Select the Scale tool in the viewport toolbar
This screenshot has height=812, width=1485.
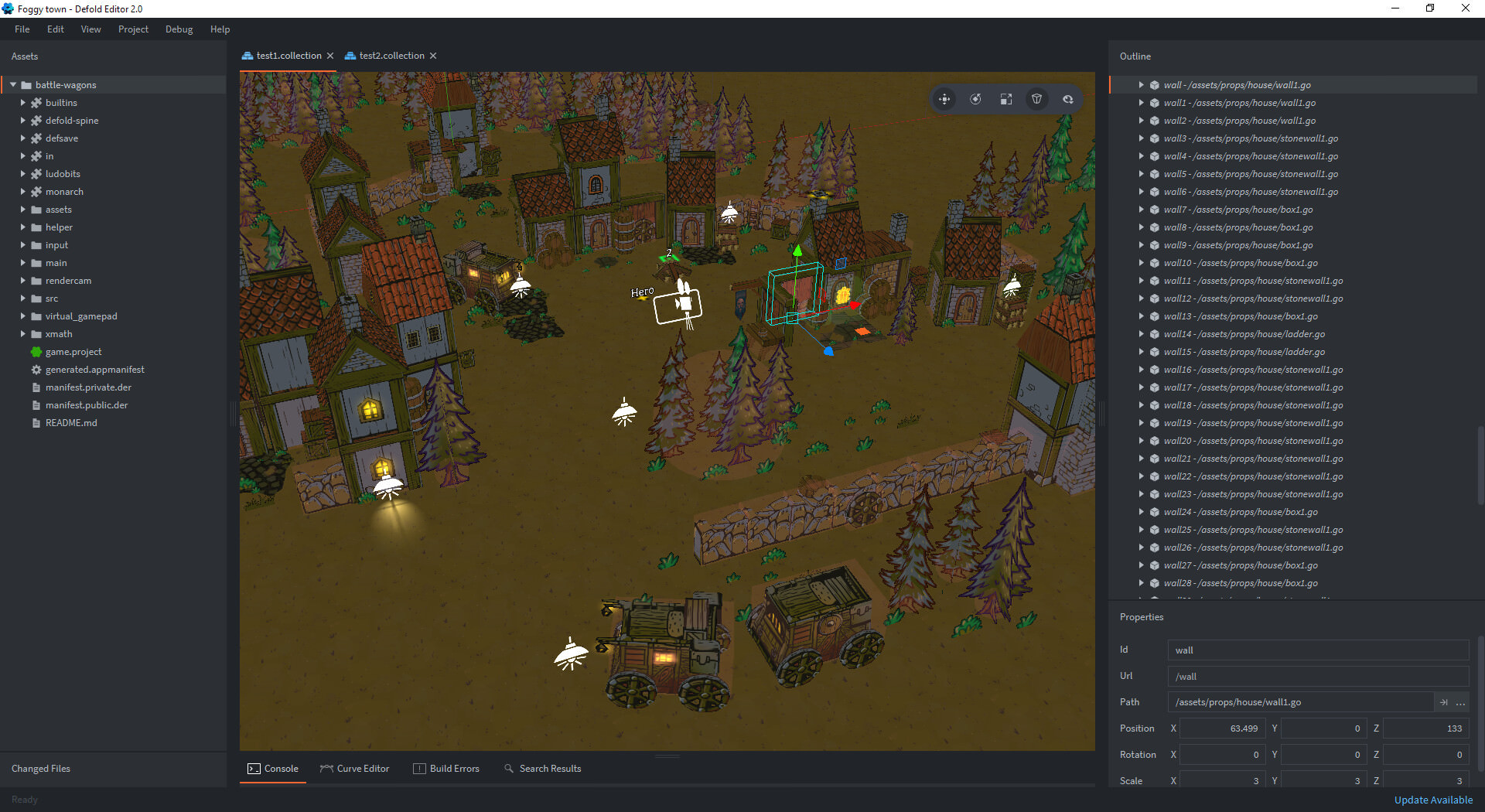(1005, 99)
